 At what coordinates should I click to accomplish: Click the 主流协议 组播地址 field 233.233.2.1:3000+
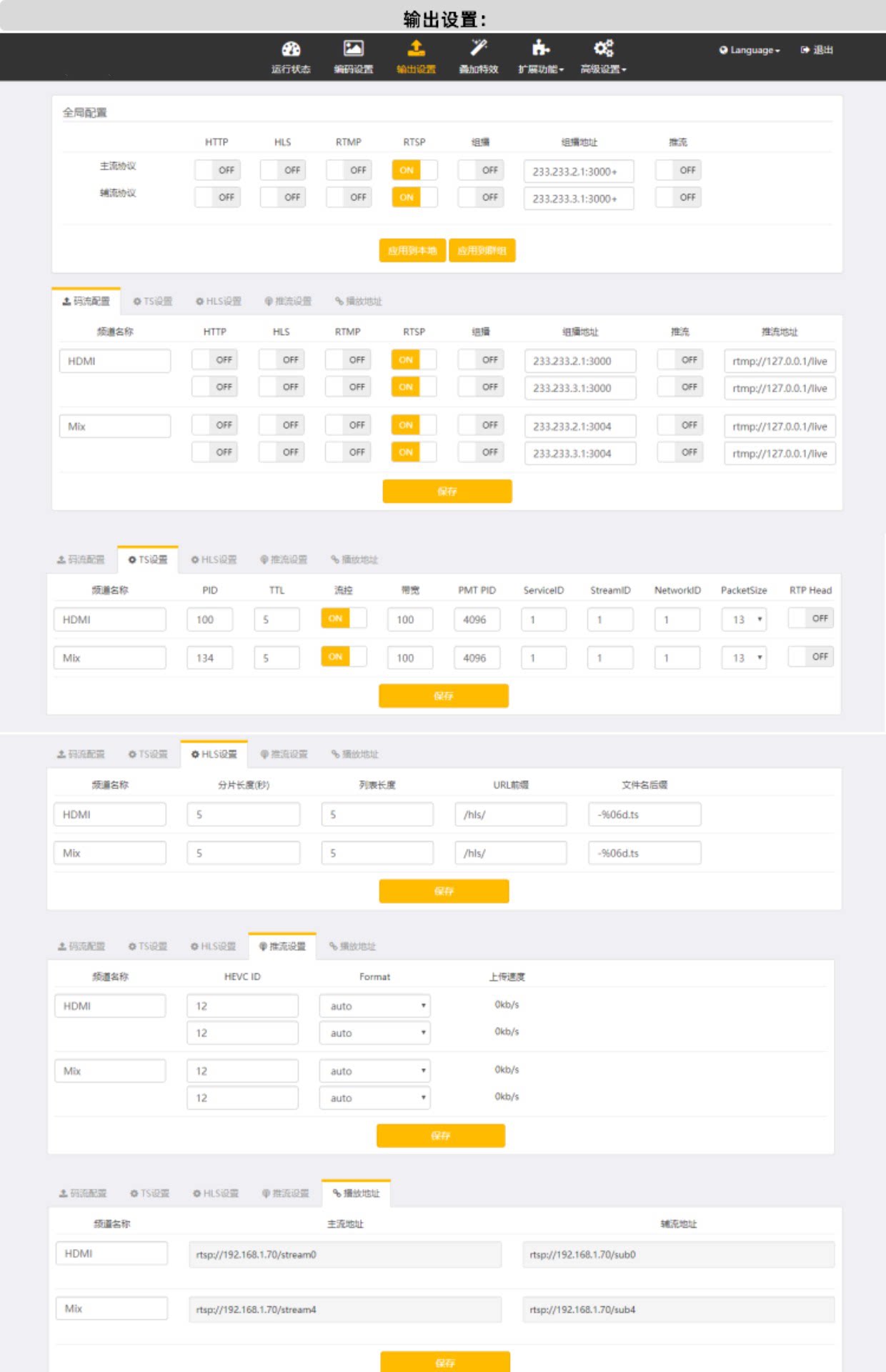[579, 171]
